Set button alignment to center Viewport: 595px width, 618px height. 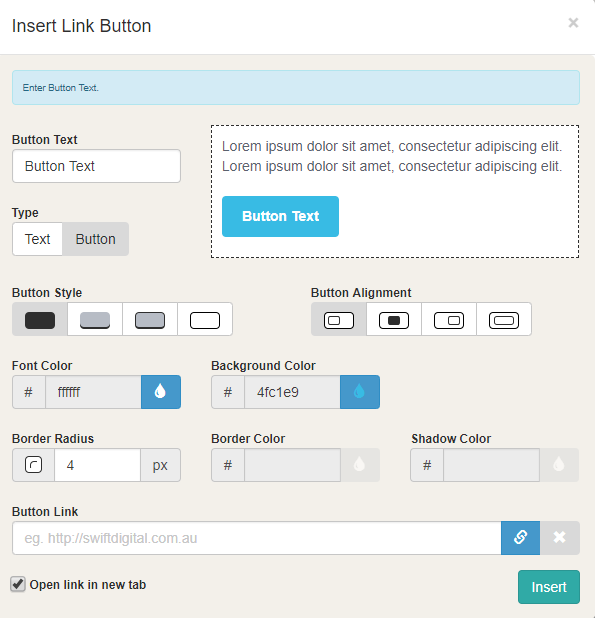coord(394,319)
